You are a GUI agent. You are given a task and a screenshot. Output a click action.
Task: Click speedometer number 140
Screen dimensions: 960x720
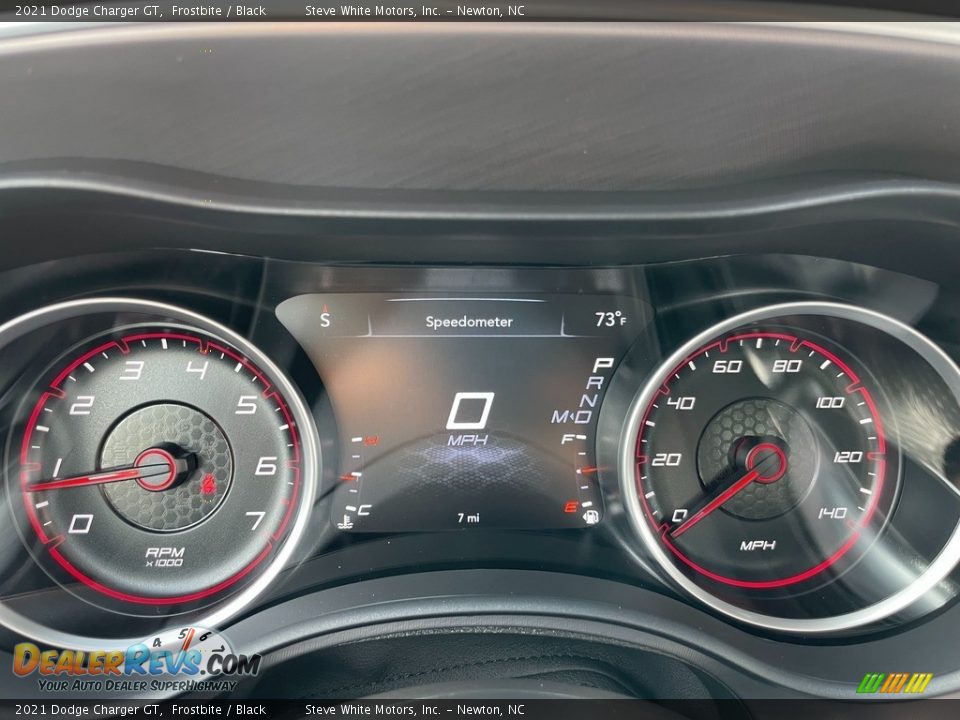[x=833, y=512]
